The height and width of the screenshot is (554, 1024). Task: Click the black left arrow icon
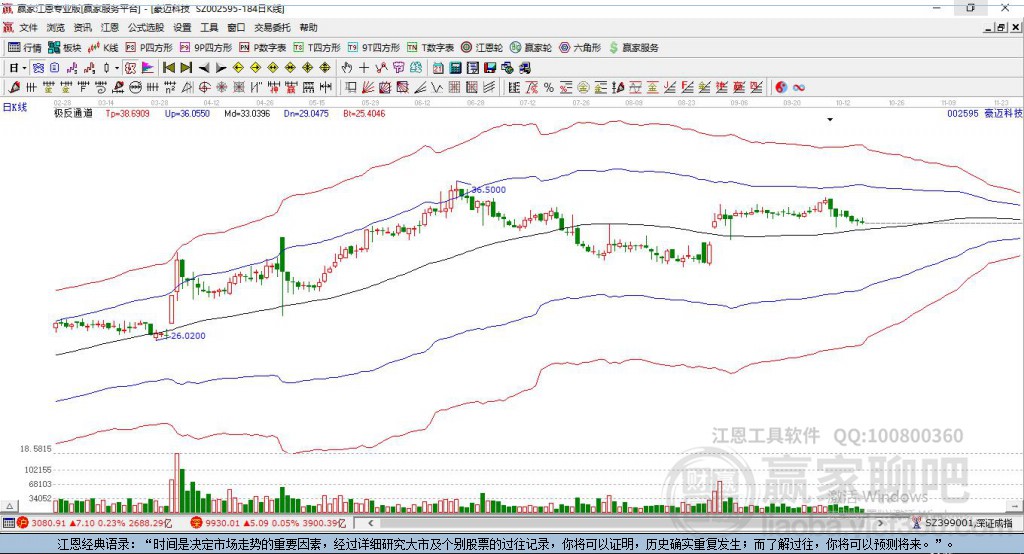click(204, 68)
